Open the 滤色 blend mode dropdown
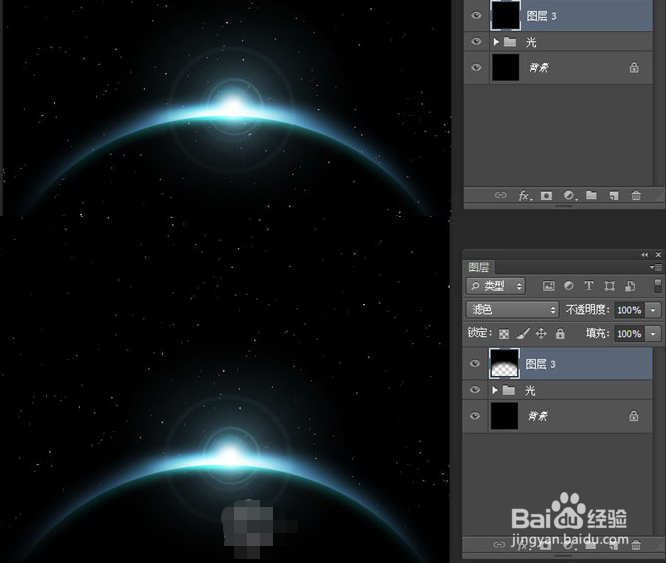Screen dimensions: 666x563 click(512, 310)
